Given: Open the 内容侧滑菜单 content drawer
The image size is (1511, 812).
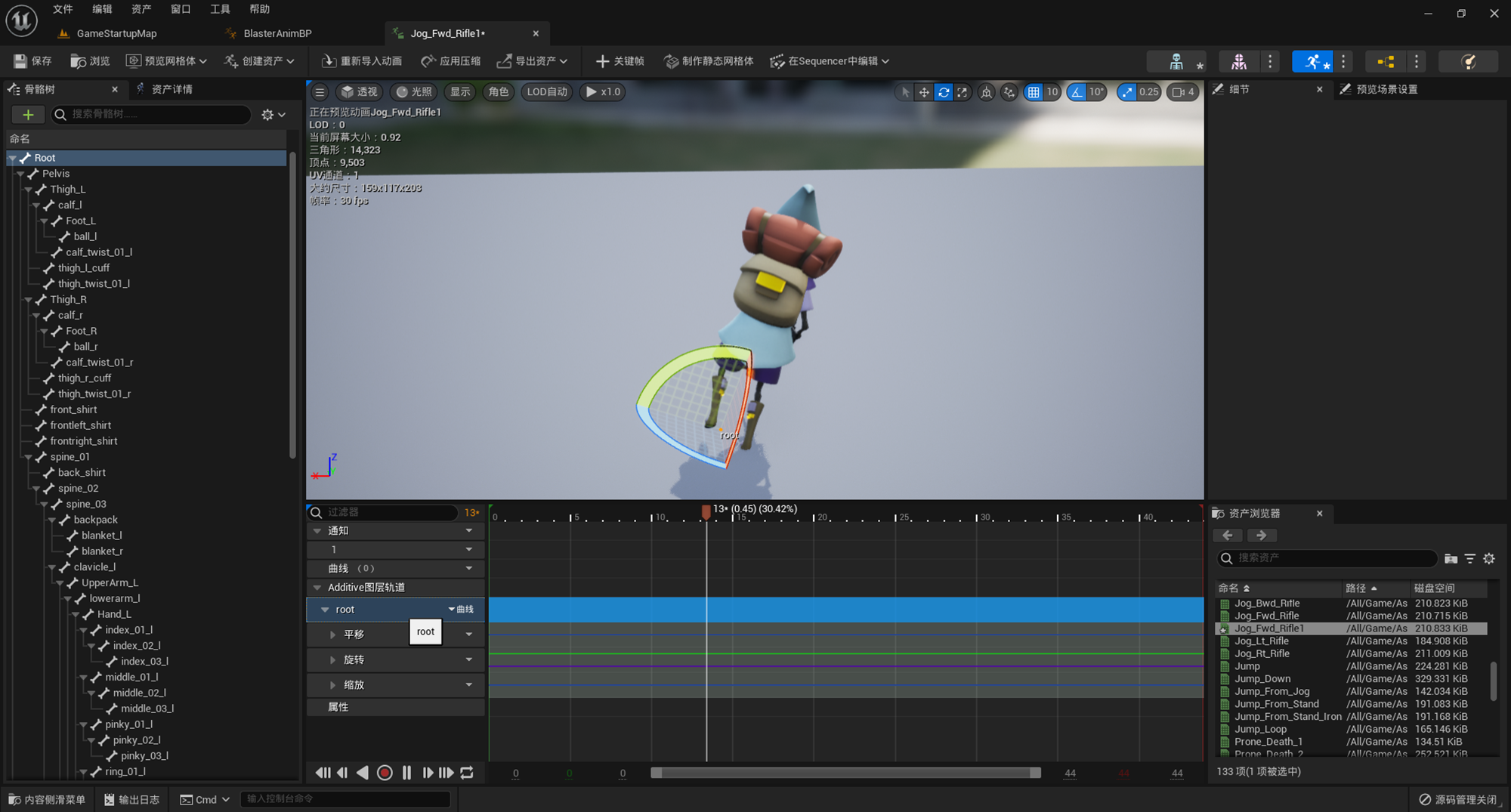Looking at the screenshot, I should click(x=47, y=800).
